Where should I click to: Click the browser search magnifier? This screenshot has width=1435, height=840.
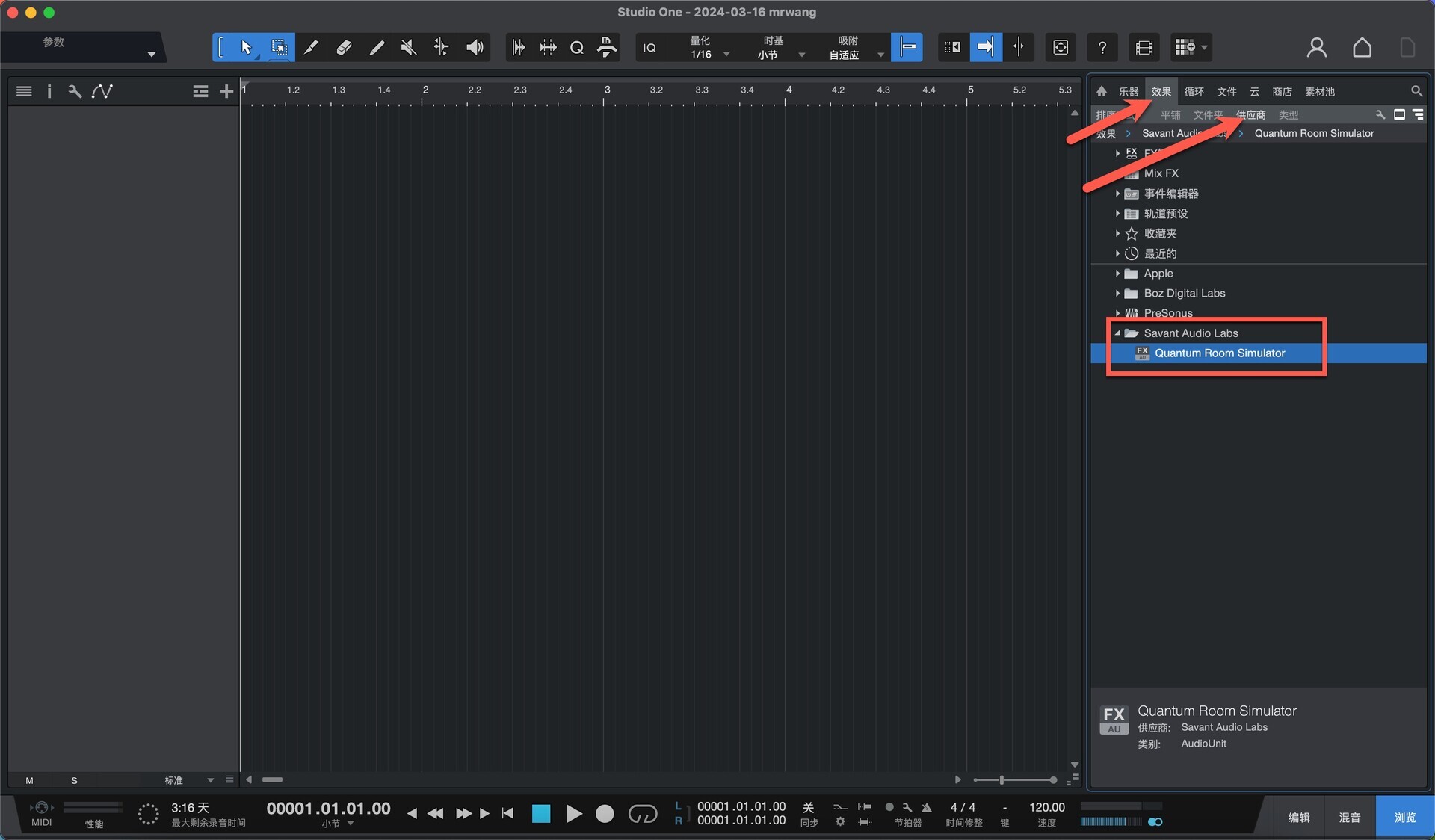pos(1416,91)
